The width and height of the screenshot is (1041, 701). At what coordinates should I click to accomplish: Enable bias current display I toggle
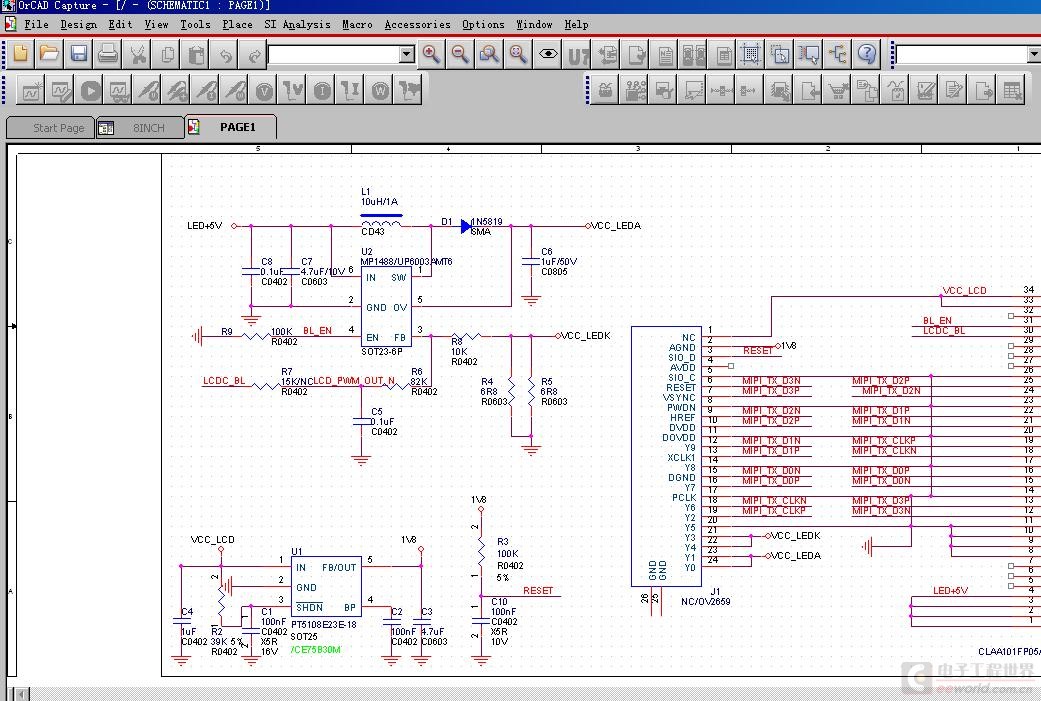(322, 90)
